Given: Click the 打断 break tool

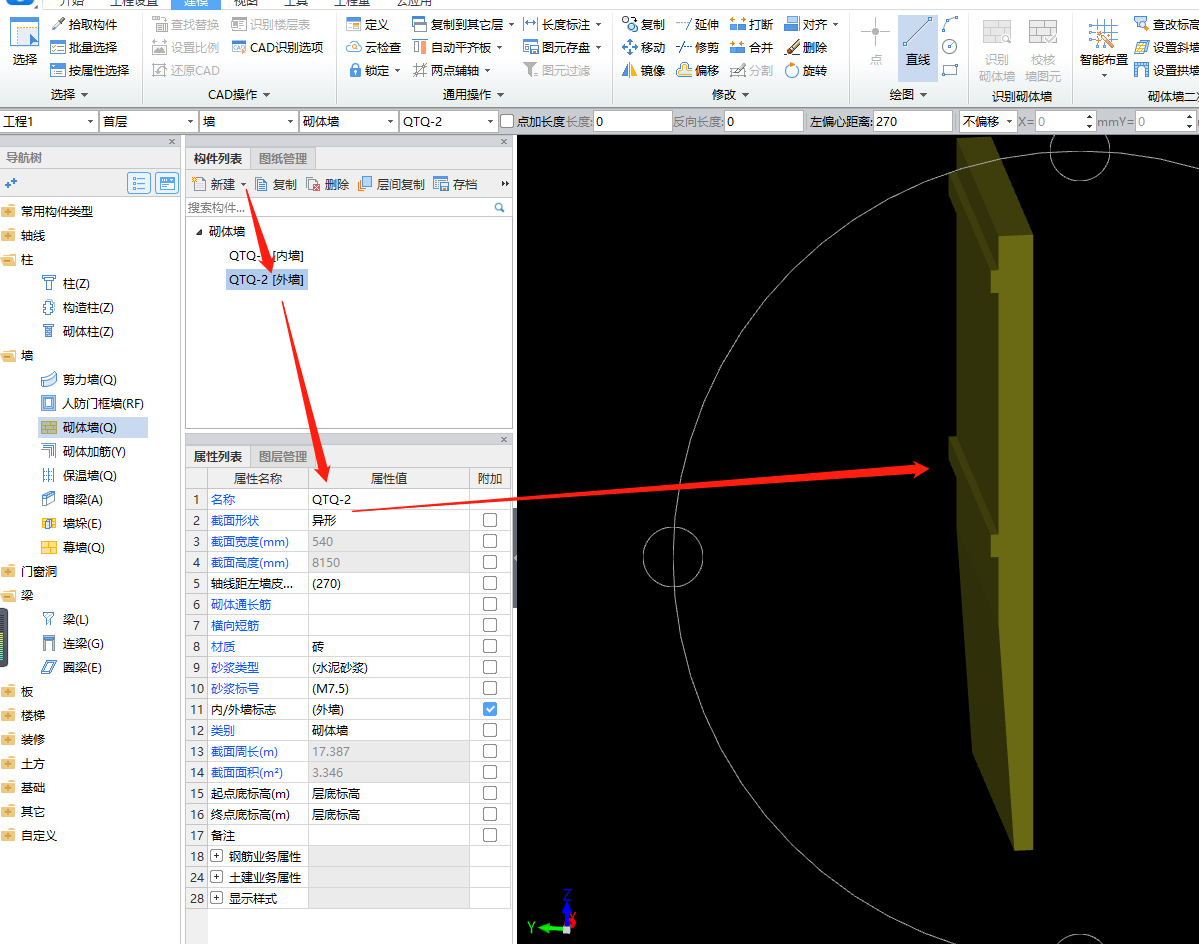Looking at the screenshot, I should coord(752,24).
